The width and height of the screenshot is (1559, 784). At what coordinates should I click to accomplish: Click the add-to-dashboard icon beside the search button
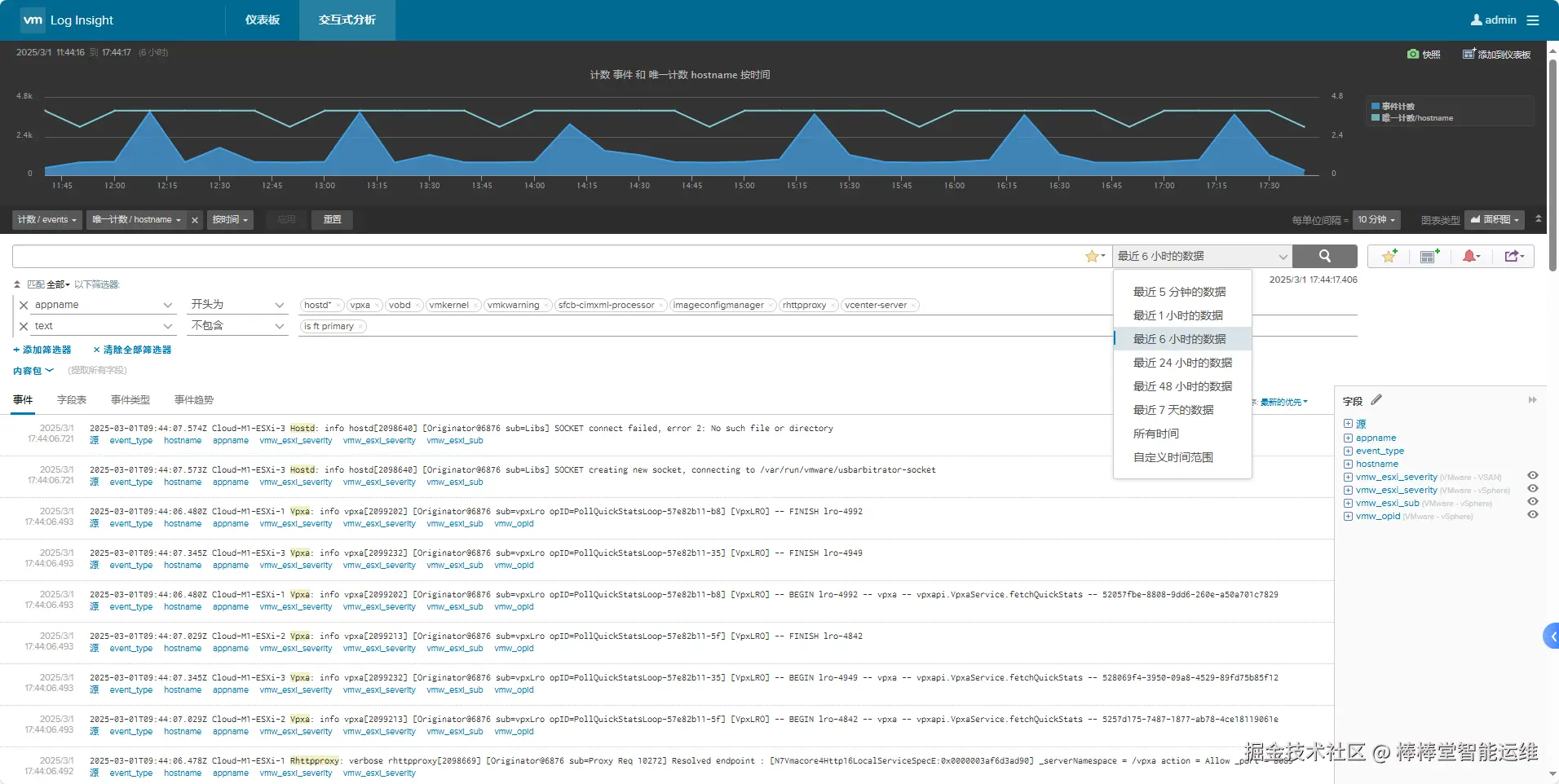pos(1429,256)
